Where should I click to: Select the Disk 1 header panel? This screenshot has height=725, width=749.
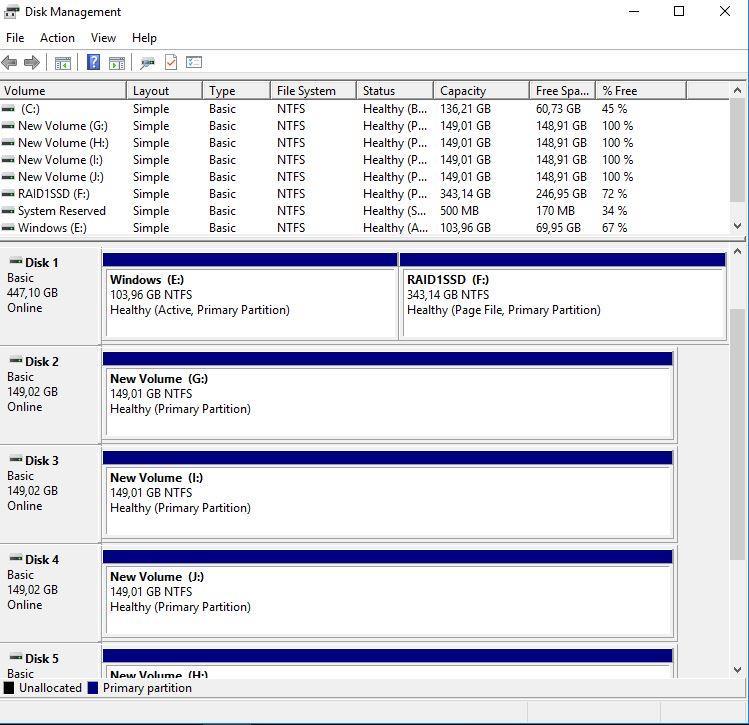point(50,296)
